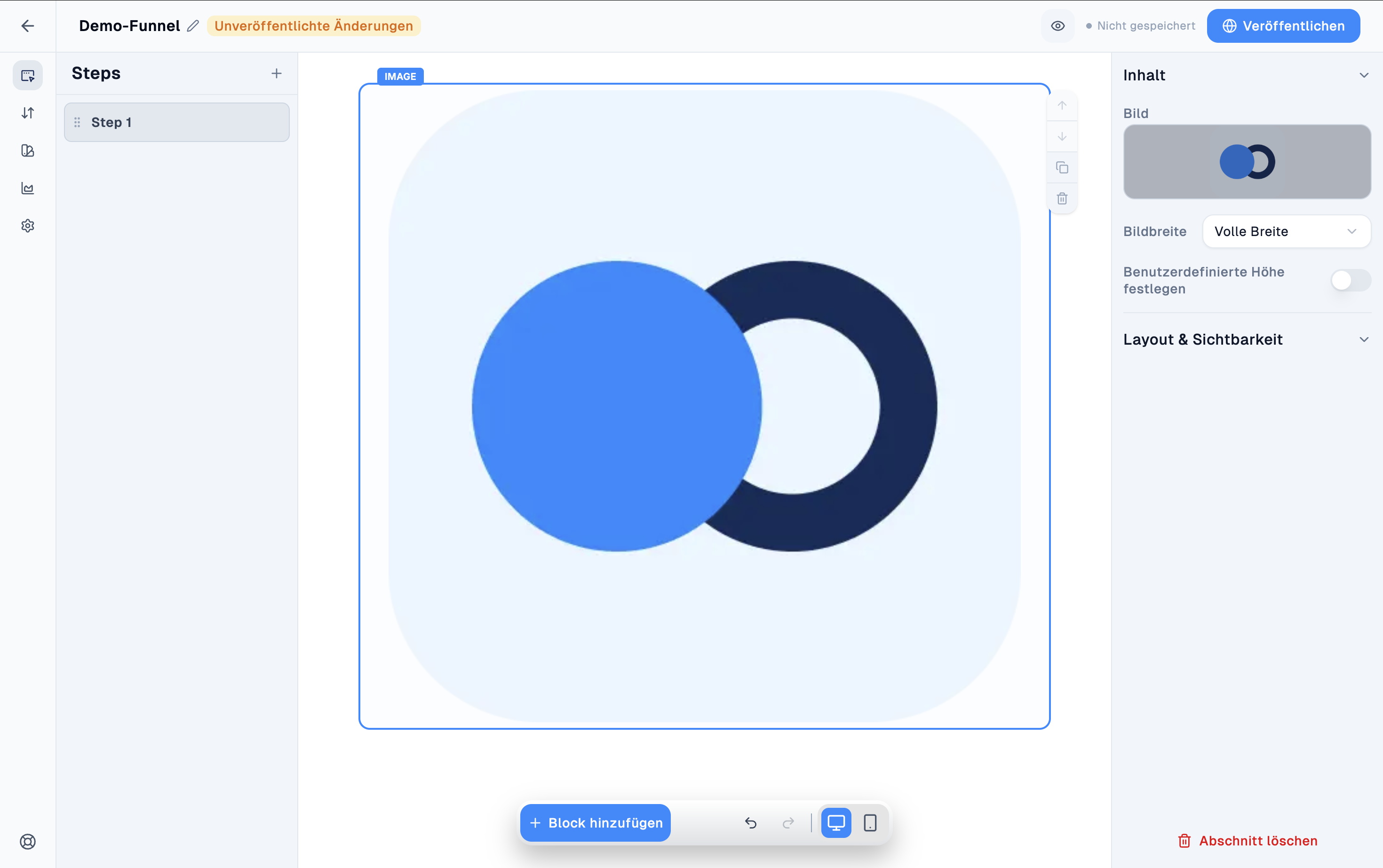Viewport: 1383px width, 868px height.
Task: Edit the Demo-Funnel name with pencil icon
Action: click(193, 26)
